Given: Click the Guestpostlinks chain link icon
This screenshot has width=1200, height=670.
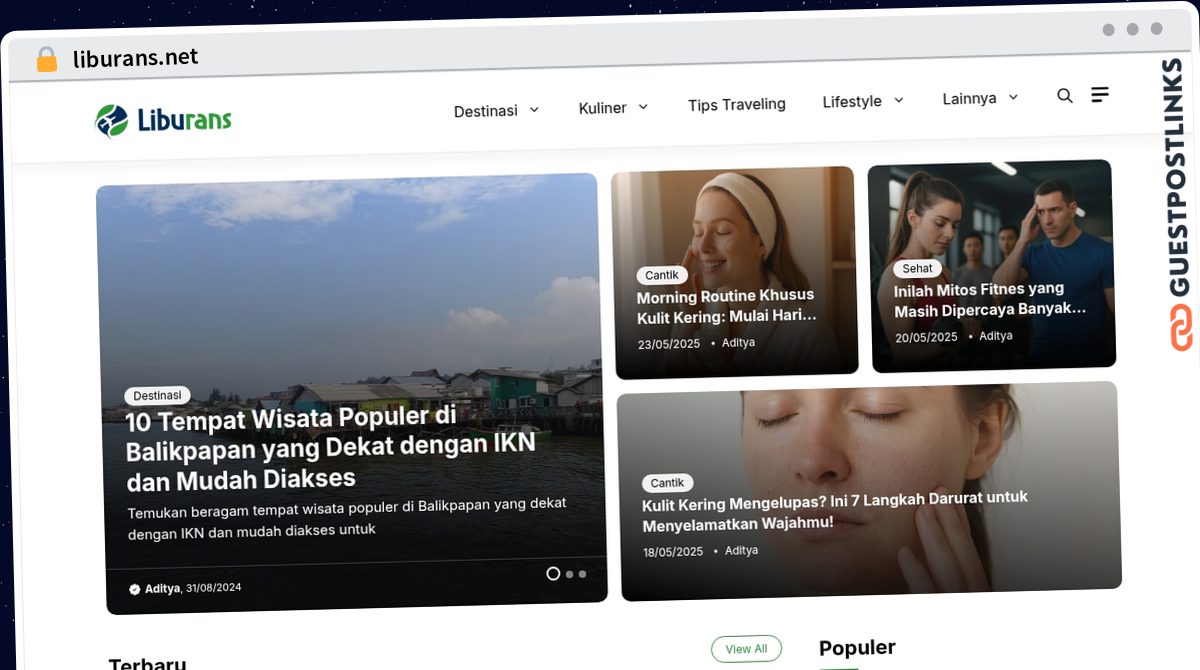Looking at the screenshot, I should [x=1182, y=327].
